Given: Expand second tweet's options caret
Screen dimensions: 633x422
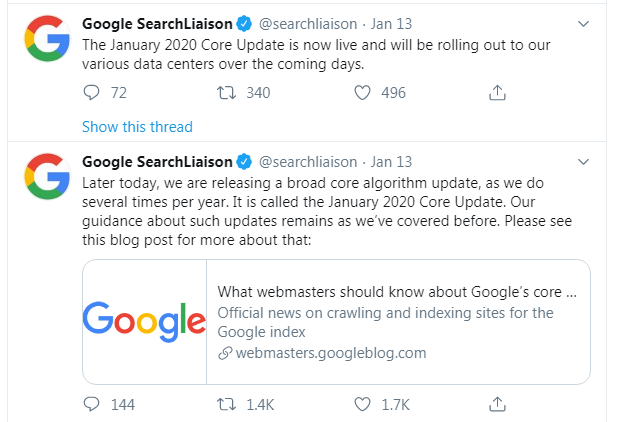Looking at the screenshot, I should point(584,160).
